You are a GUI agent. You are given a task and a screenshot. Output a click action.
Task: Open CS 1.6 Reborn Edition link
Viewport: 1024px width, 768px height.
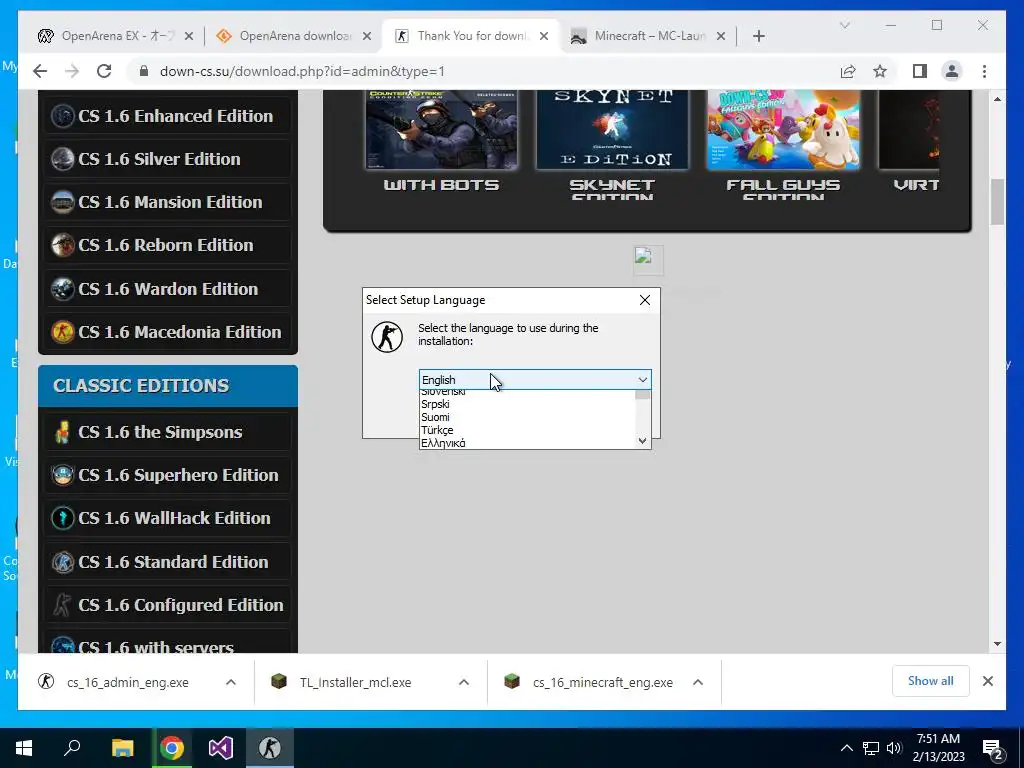(x=165, y=246)
